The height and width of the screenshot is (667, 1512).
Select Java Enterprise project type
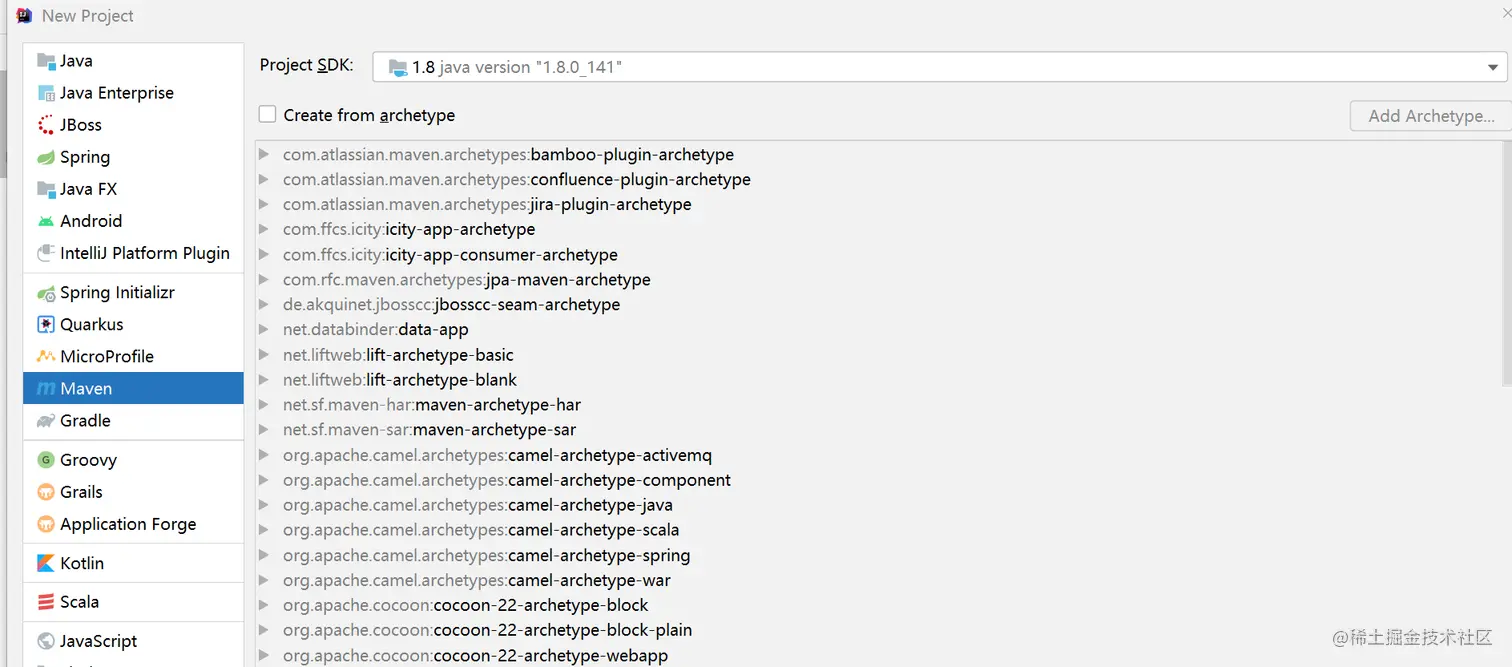pos(133,93)
